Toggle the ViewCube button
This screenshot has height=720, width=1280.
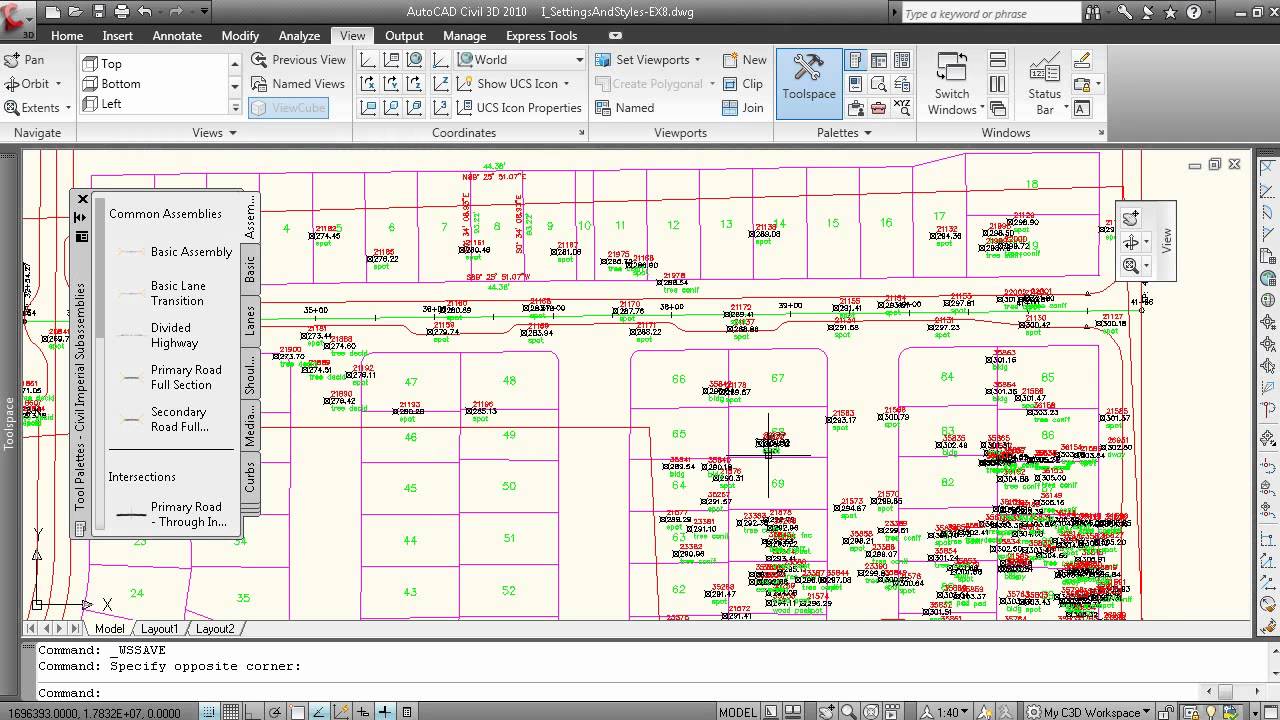coord(288,108)
